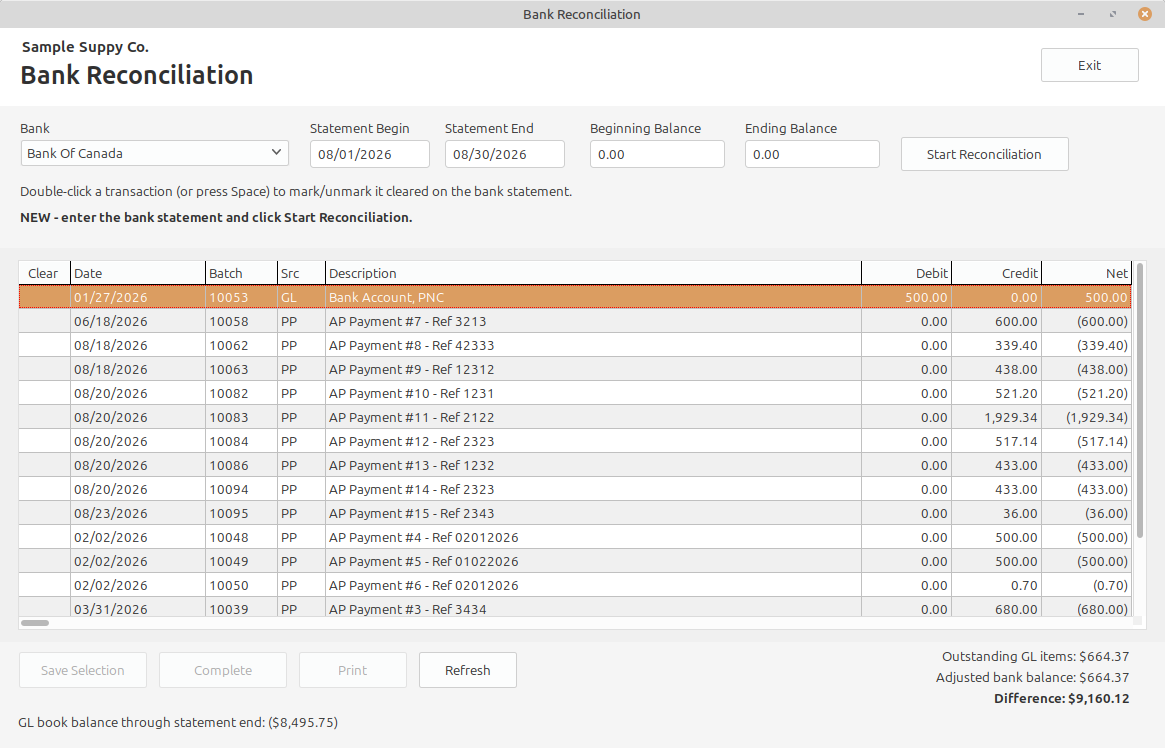Click the vertical scrollbar of the table
The image size is (1165, 748).
[1140, 401]
